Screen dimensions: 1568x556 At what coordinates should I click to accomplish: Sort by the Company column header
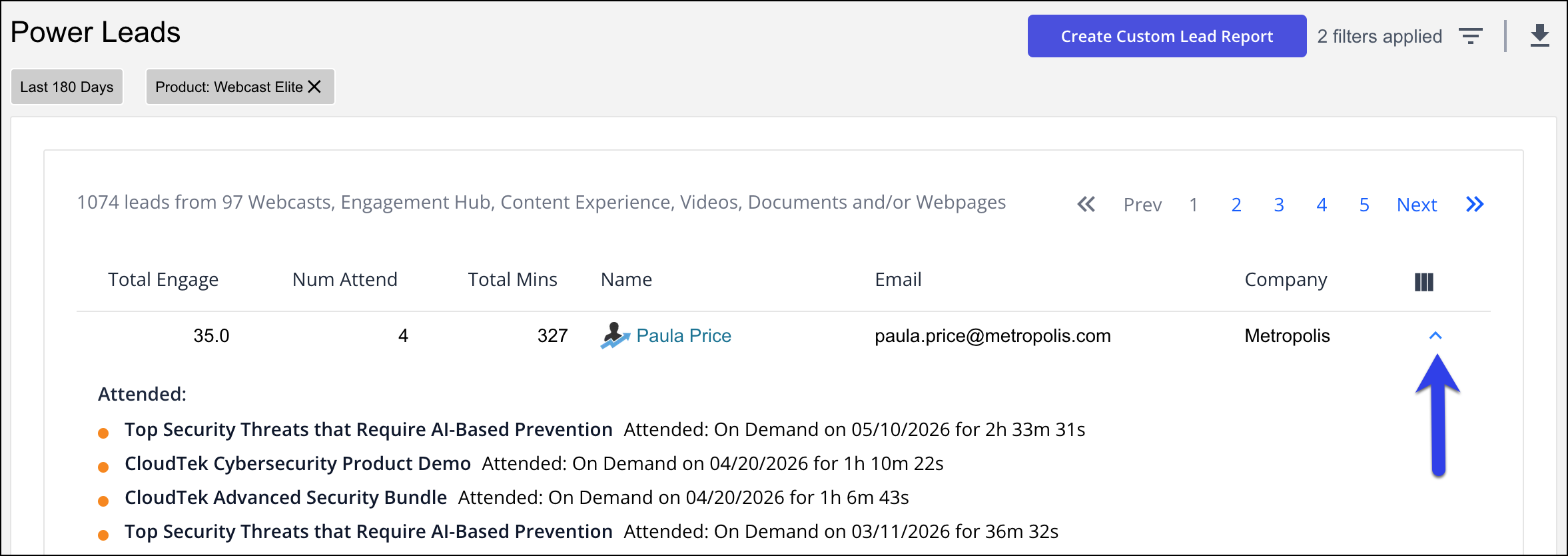(x=1286, y=279)
